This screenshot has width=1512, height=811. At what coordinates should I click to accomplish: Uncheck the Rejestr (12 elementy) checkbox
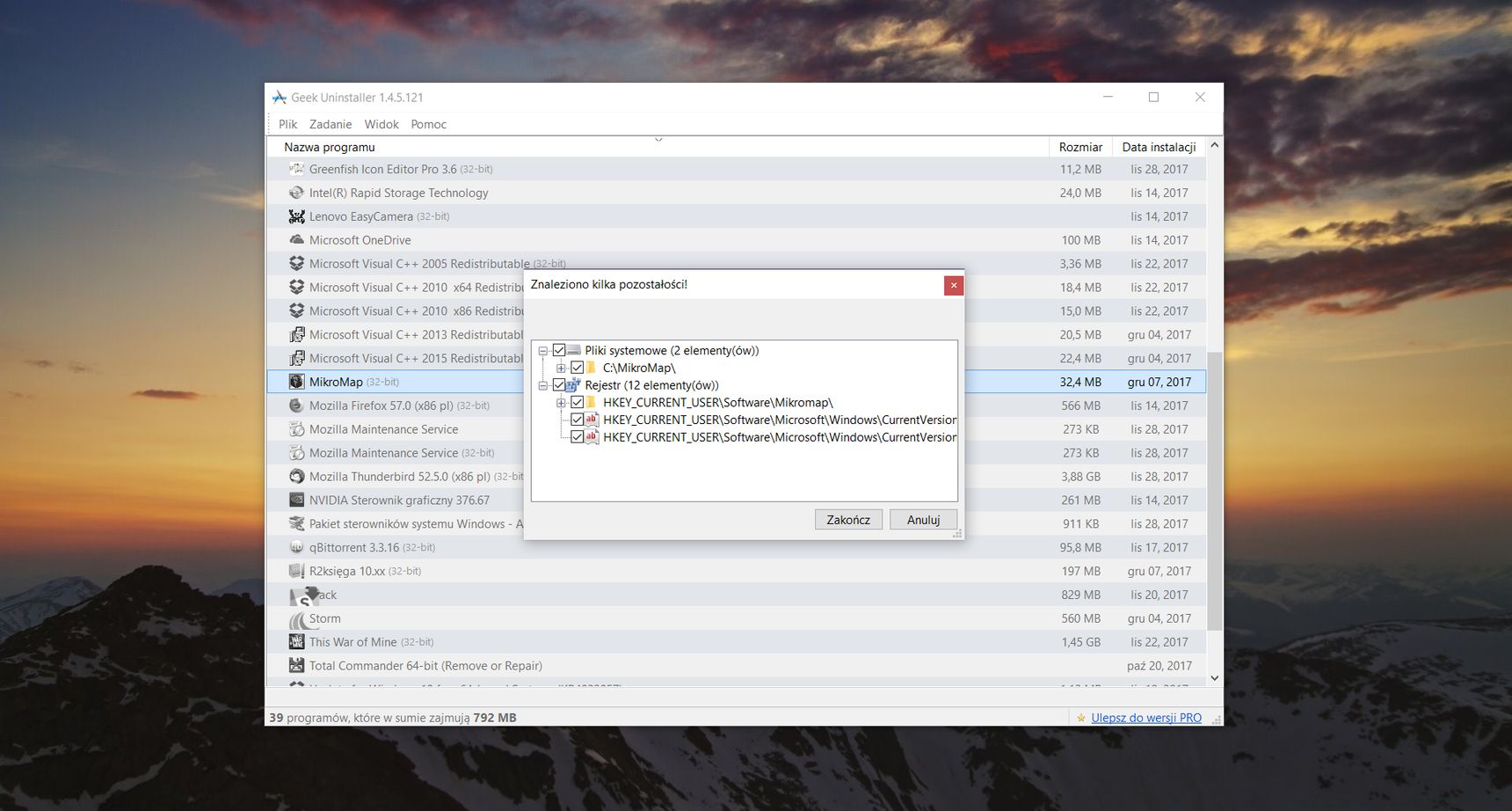click(559, 385)
